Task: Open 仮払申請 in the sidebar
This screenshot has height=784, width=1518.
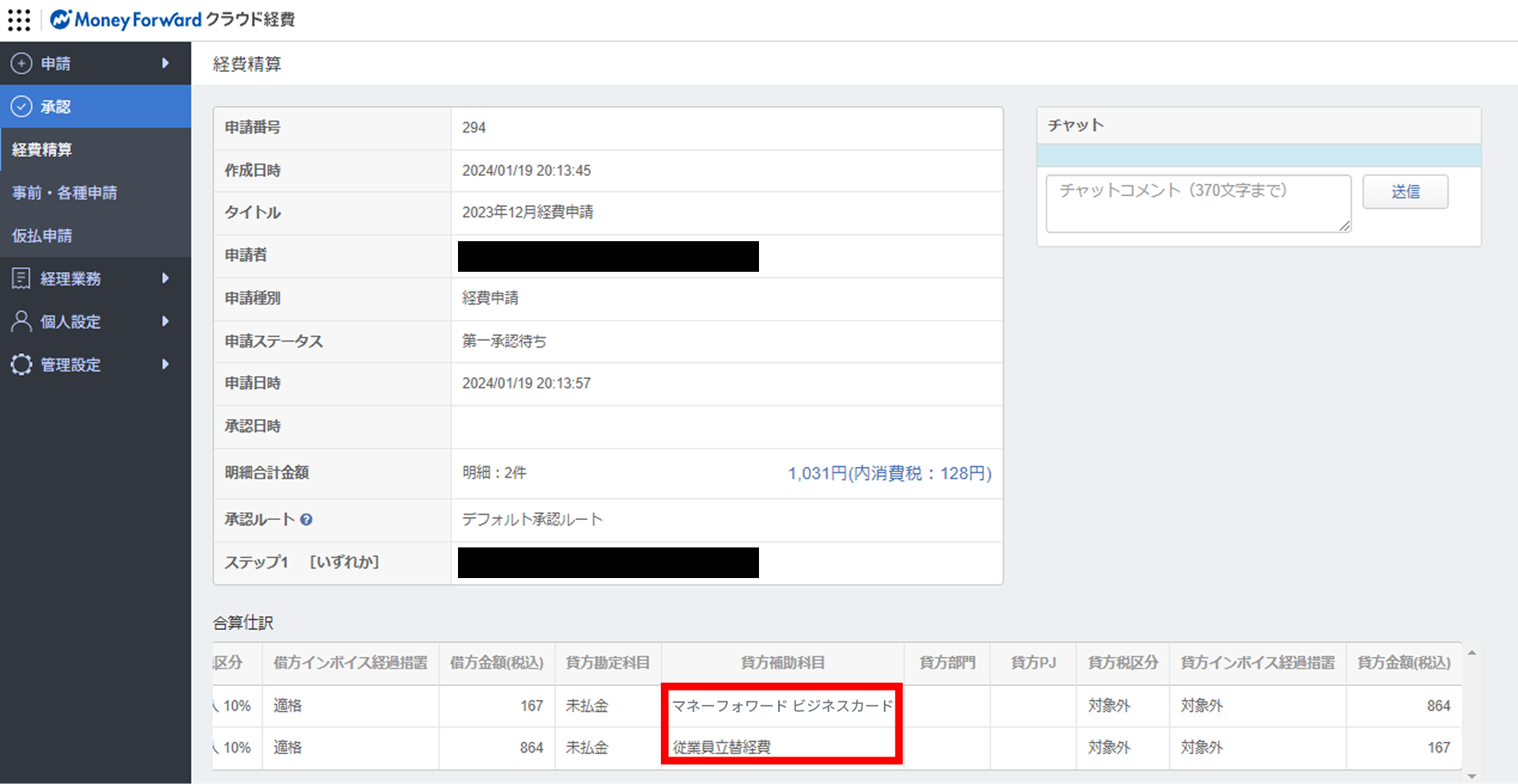Action: pos(42,236)
